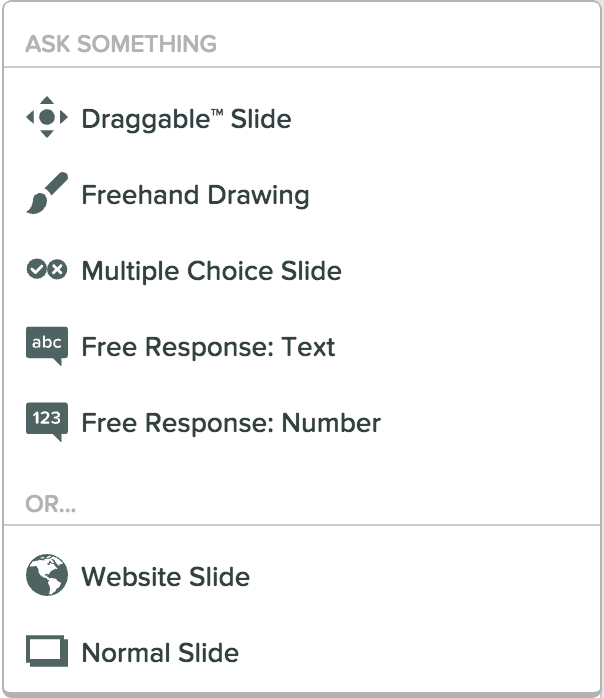Select the Draggable Slide menu entry
The height and width of the screenshot is (698, 604).
(186, 119)
